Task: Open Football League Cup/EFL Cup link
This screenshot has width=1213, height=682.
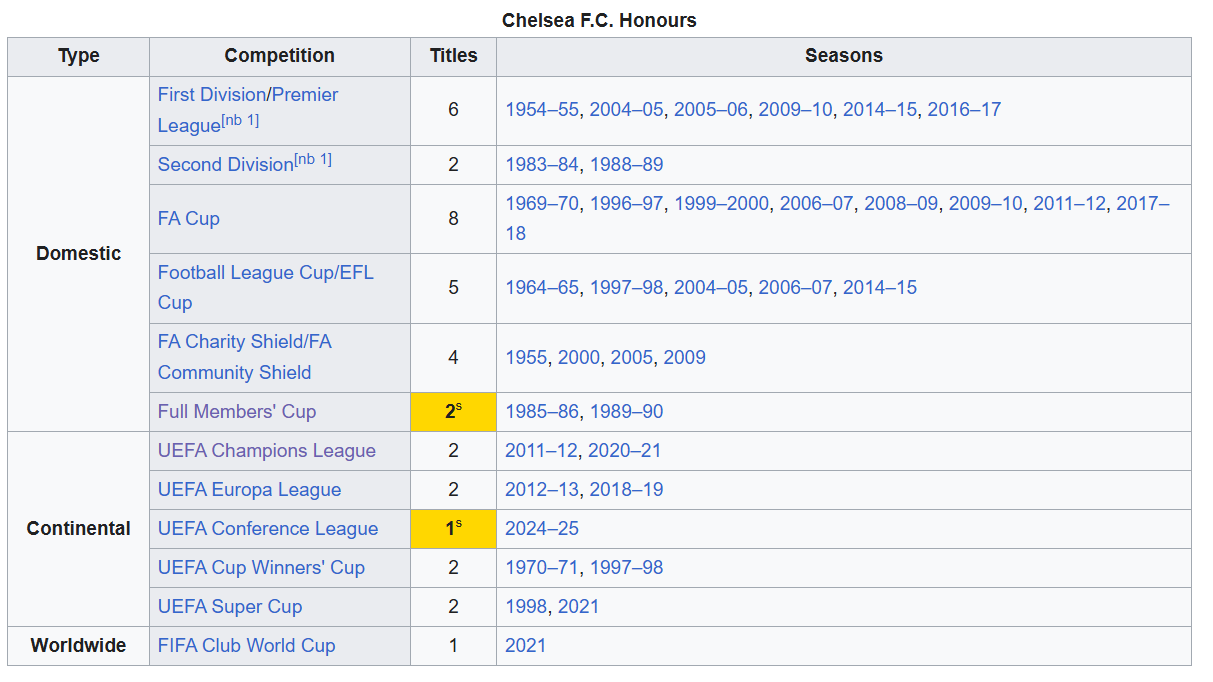Action: point(266,288)
